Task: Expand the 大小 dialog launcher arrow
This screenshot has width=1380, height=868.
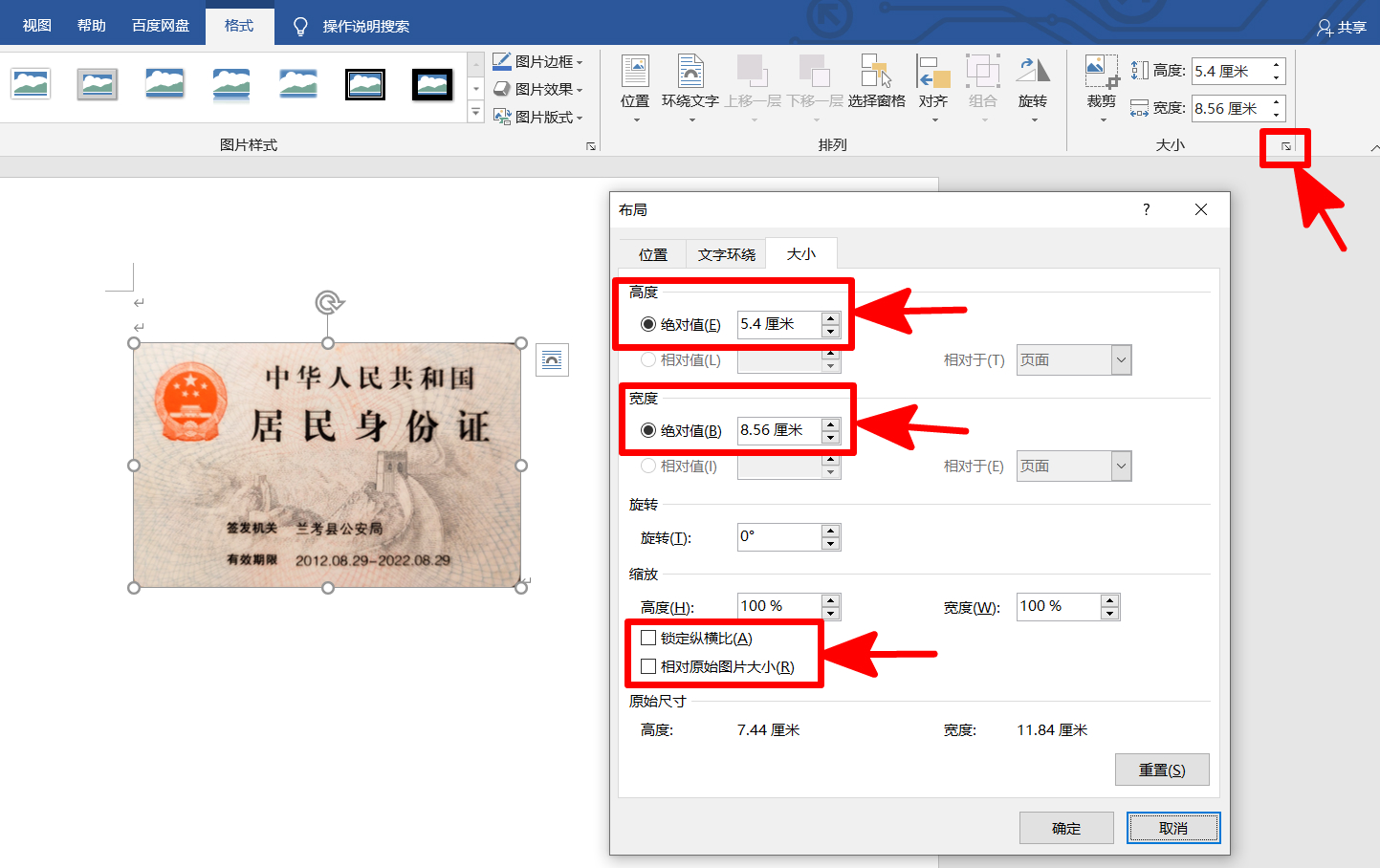Action: [x=1284, y=147]
